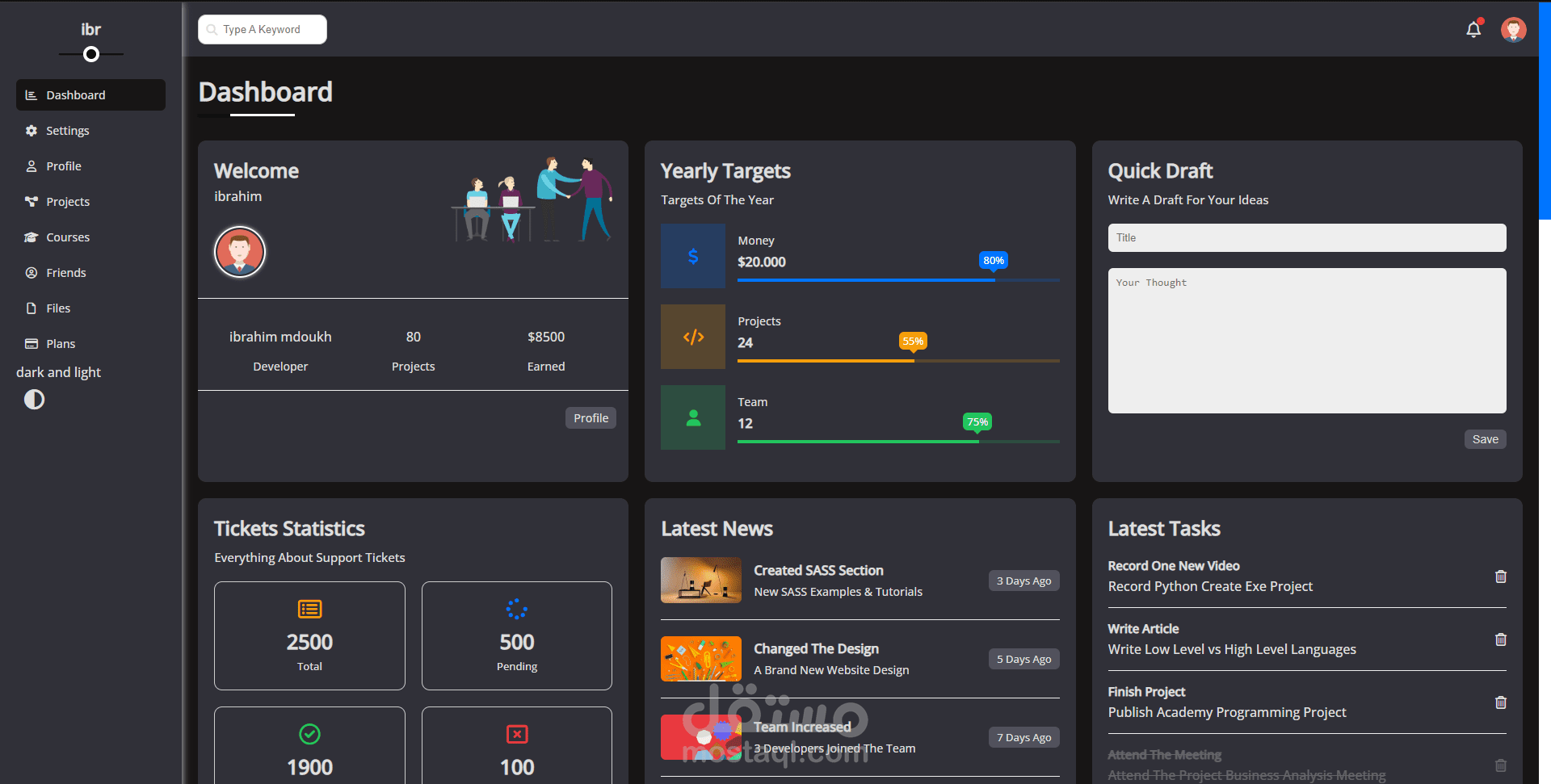Open Plans in the sidebar menu

pos(90,344)
